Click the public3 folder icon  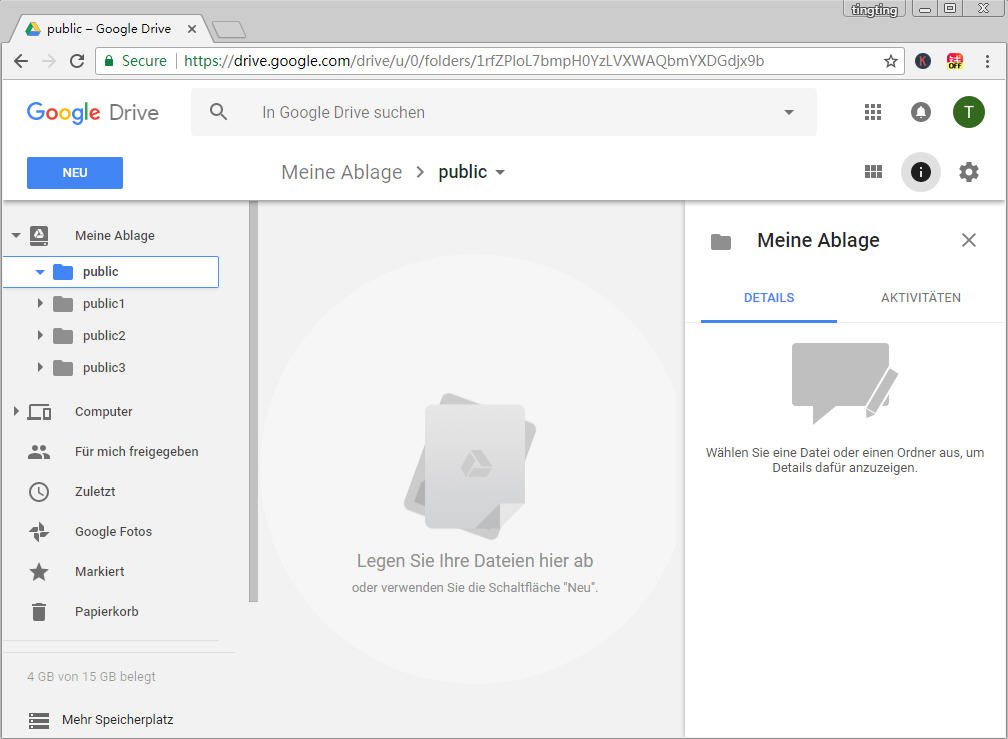(62, 368)
